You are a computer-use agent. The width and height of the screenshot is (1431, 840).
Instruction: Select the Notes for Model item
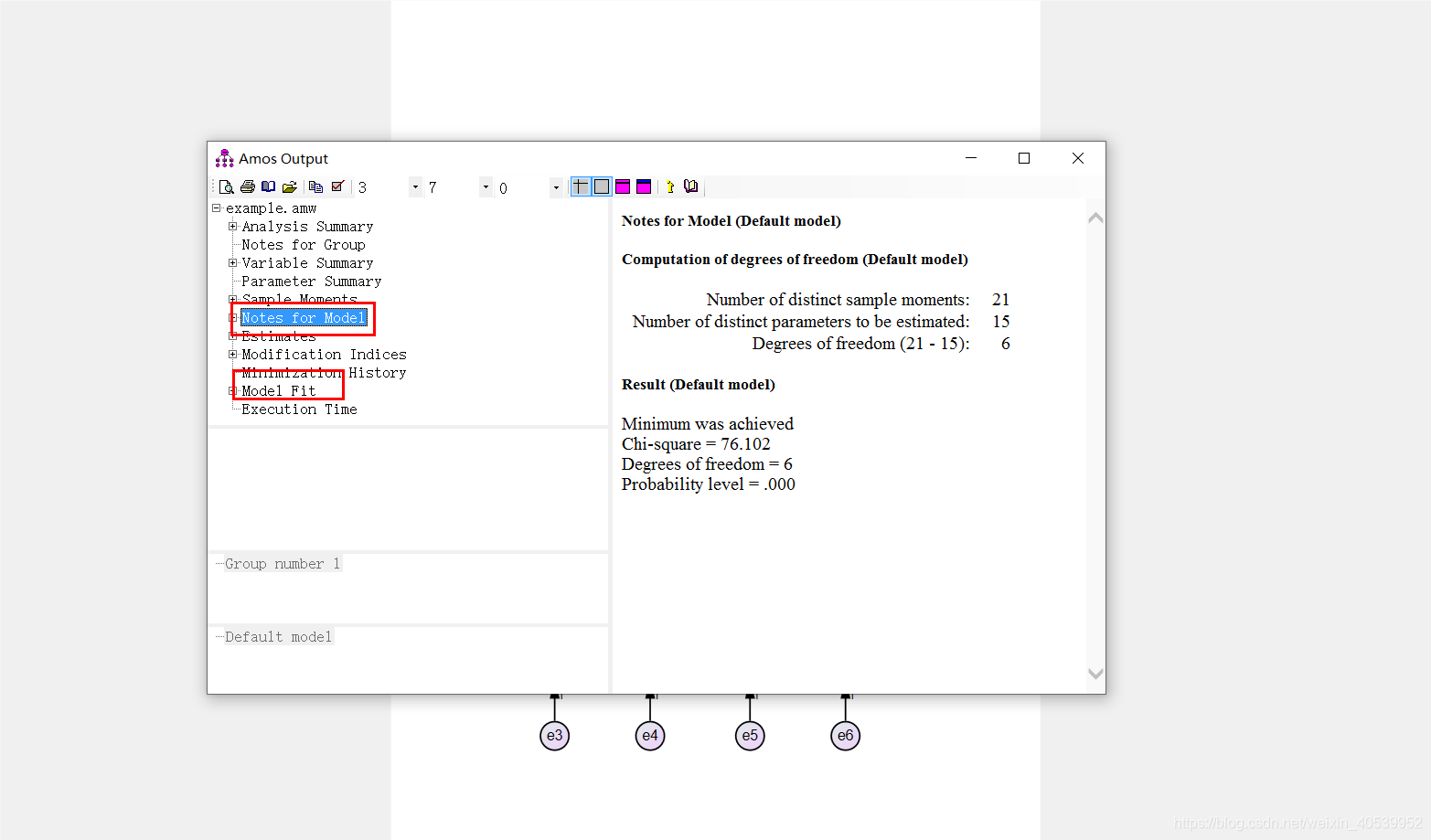(304, 318)
